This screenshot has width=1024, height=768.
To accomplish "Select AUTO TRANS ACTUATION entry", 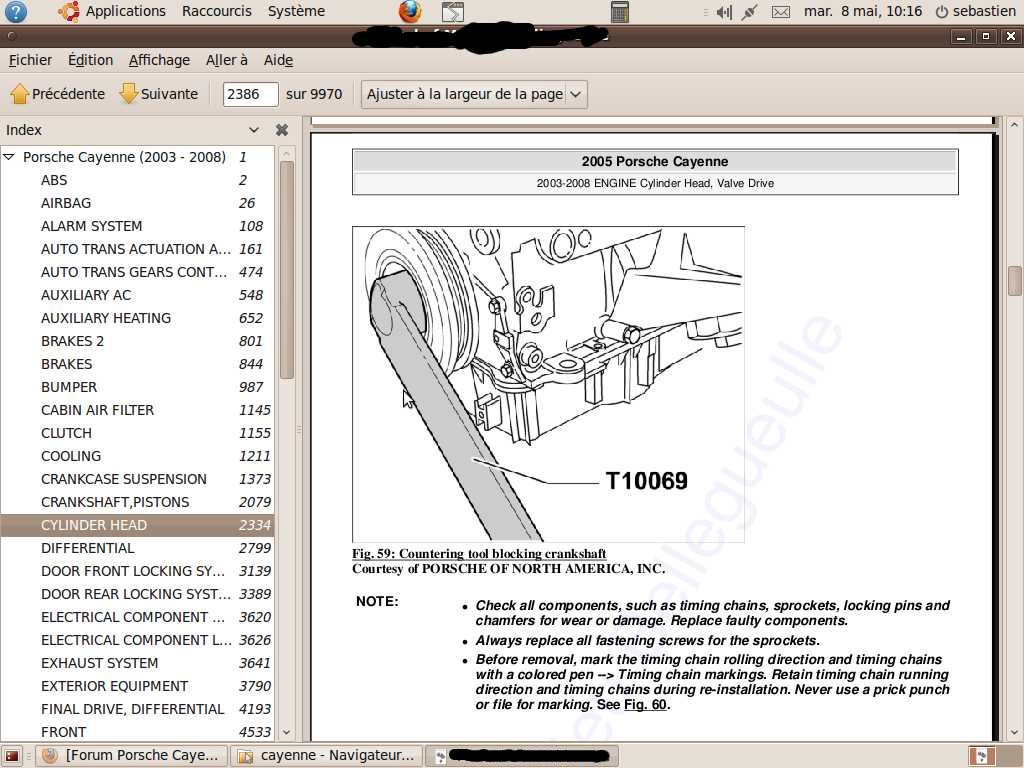I will (x=137, y=249).
